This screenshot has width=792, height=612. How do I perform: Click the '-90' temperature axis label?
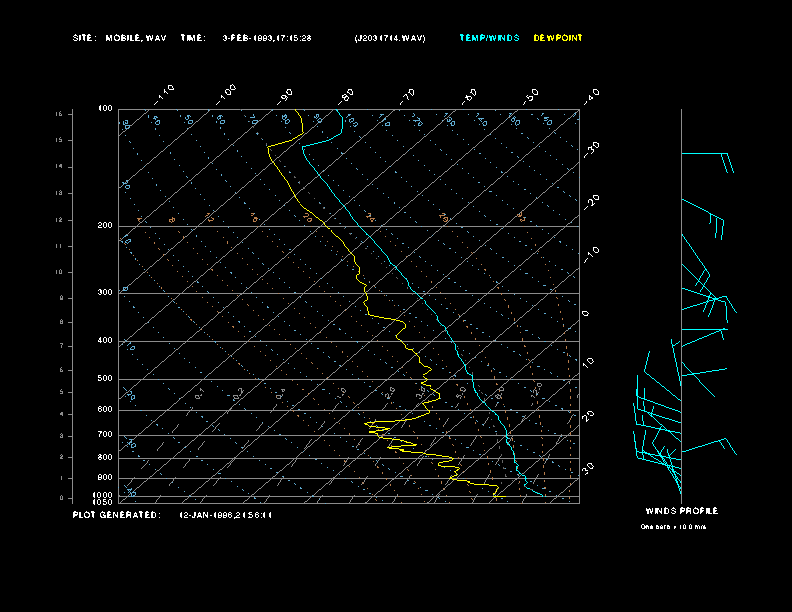coord(285,96)
